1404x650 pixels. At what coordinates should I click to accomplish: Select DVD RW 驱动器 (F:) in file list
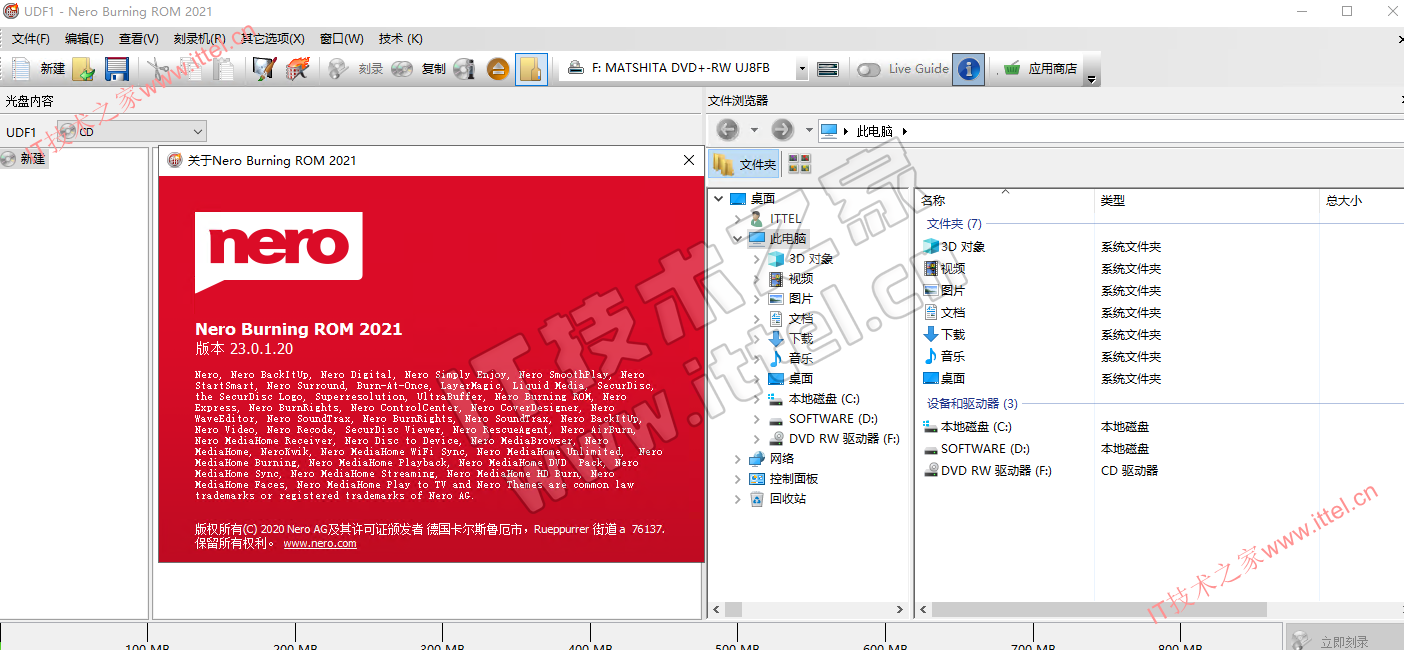coord(996,471)
